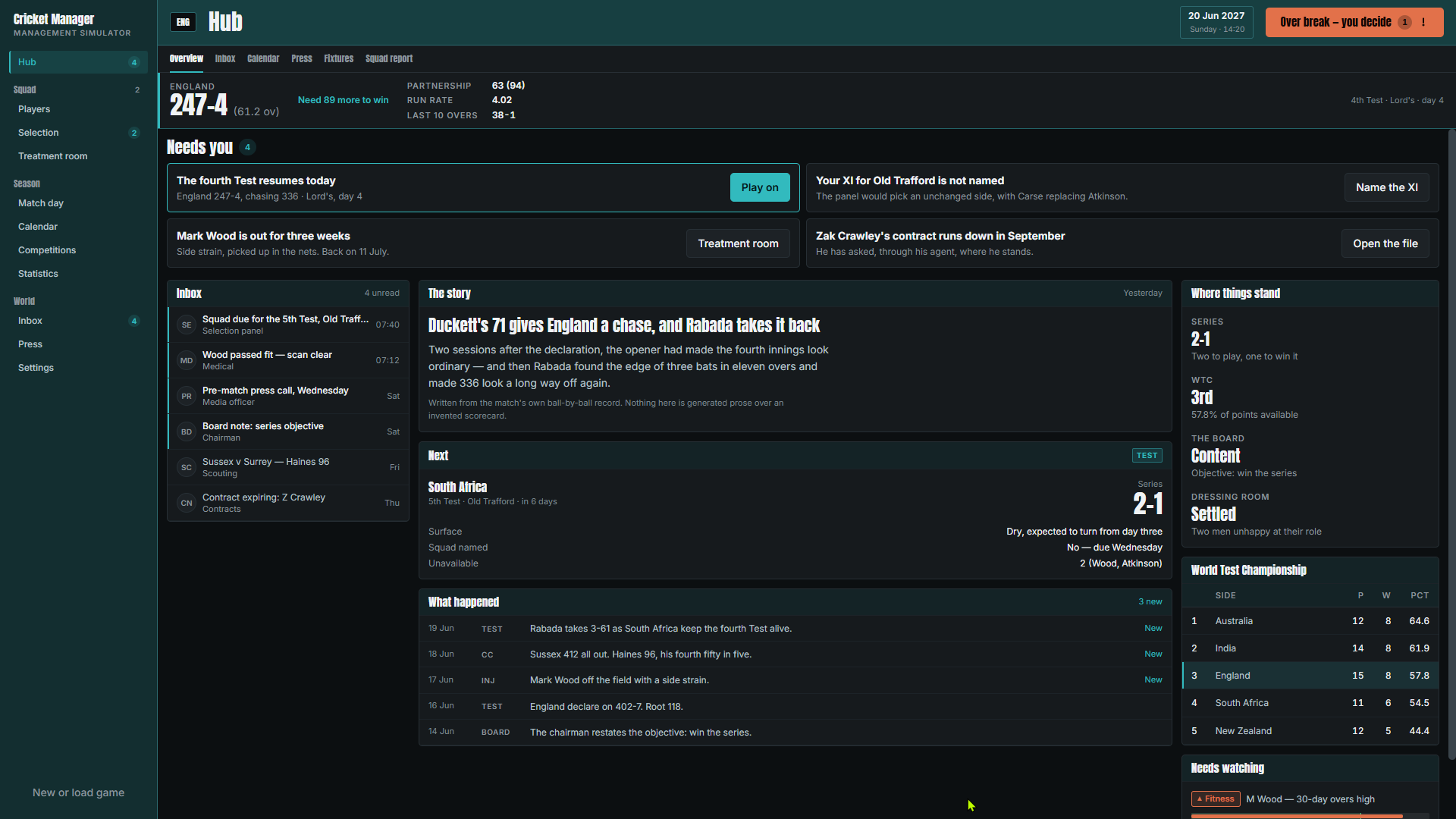Viewport: 1456px width, 819px height.
Task: Open Press in the sidebar
Action: (x=78, y=344)
